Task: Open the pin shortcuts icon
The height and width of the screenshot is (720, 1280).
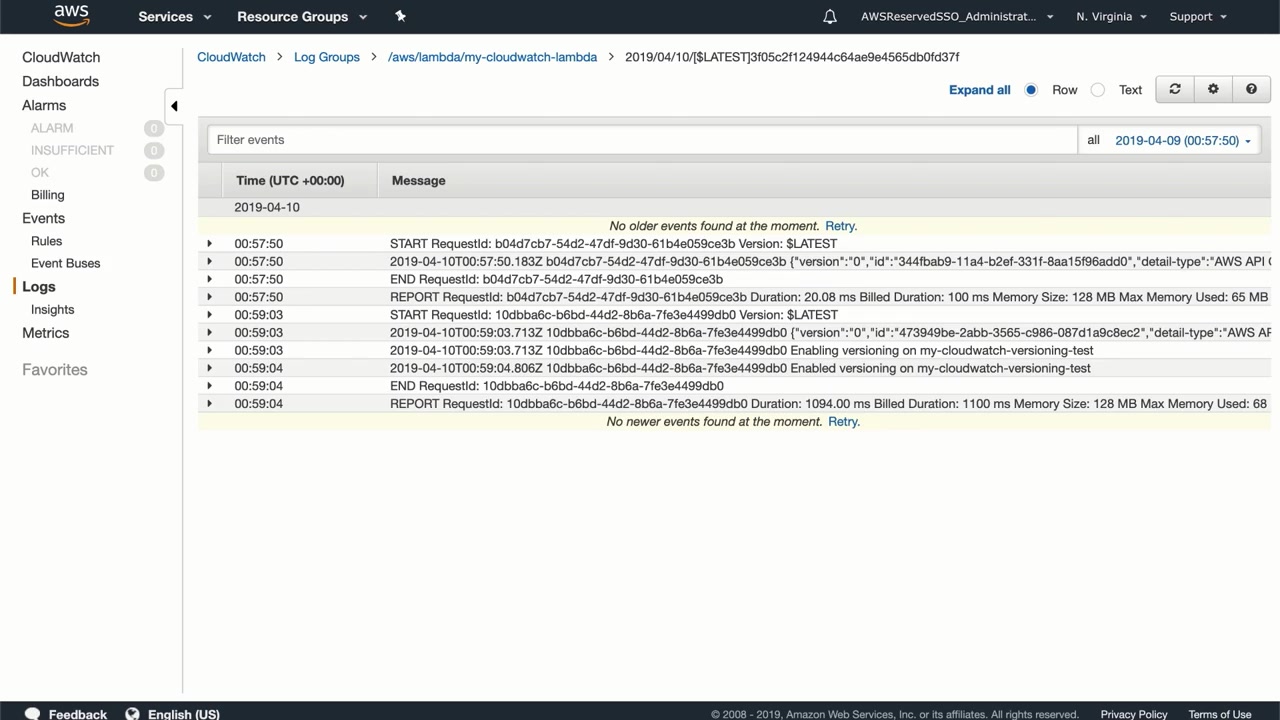Action: pos(400,16)
